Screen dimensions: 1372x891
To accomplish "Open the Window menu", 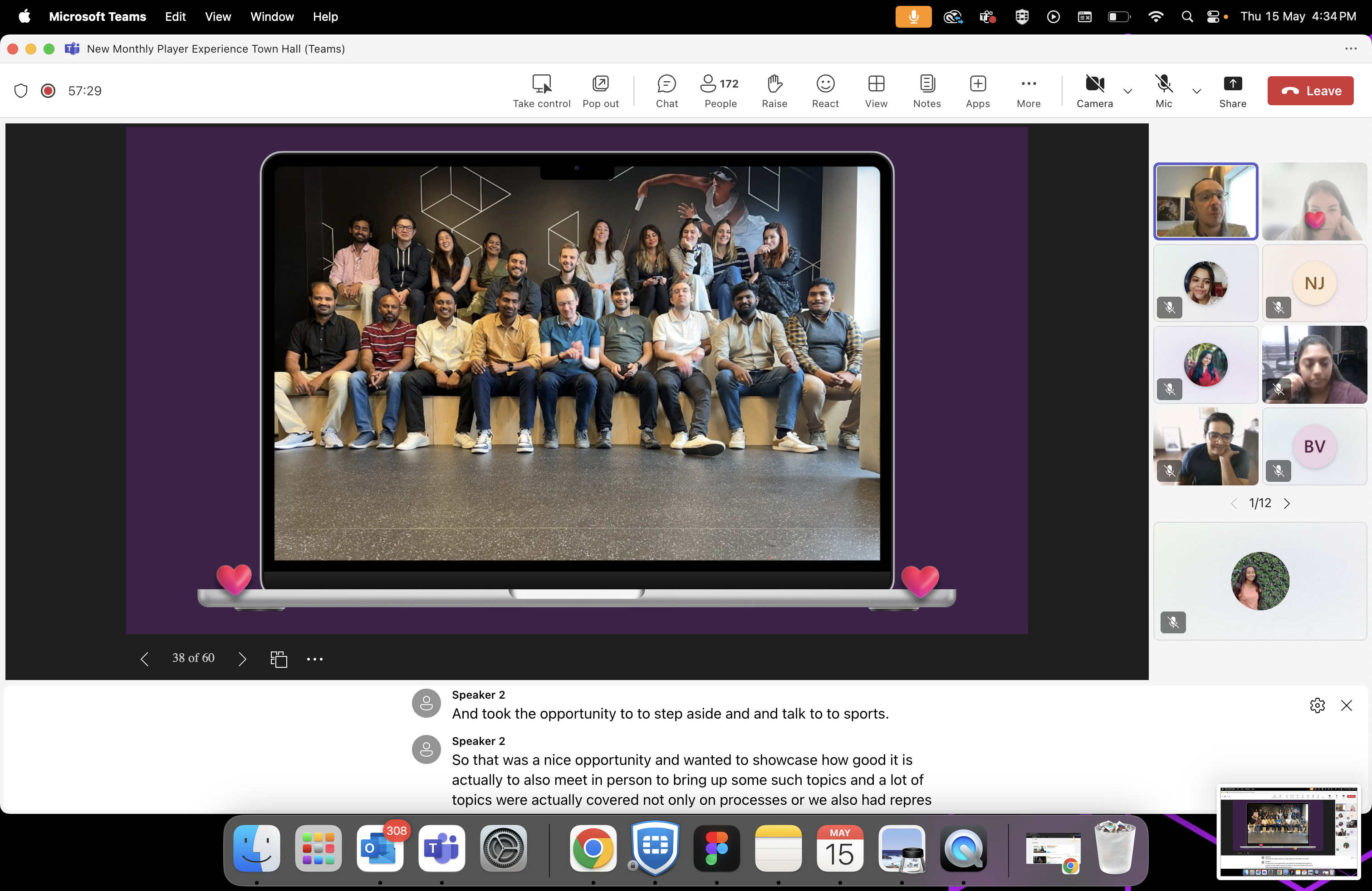I will (x=271, y=17).
